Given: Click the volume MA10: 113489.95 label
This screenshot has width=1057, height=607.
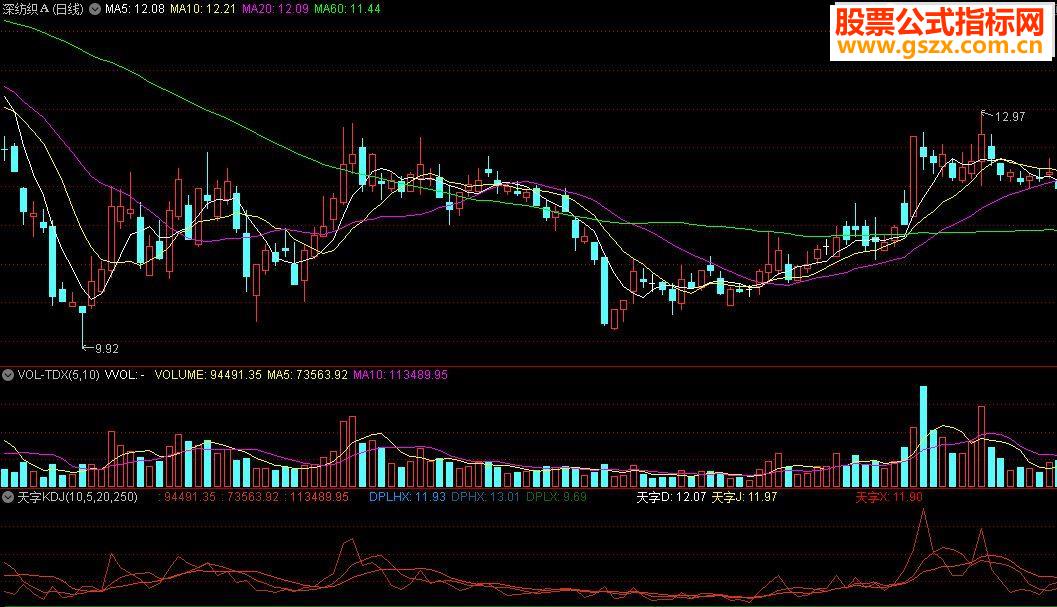Looking at the screenshot, I should click(400, 375).
